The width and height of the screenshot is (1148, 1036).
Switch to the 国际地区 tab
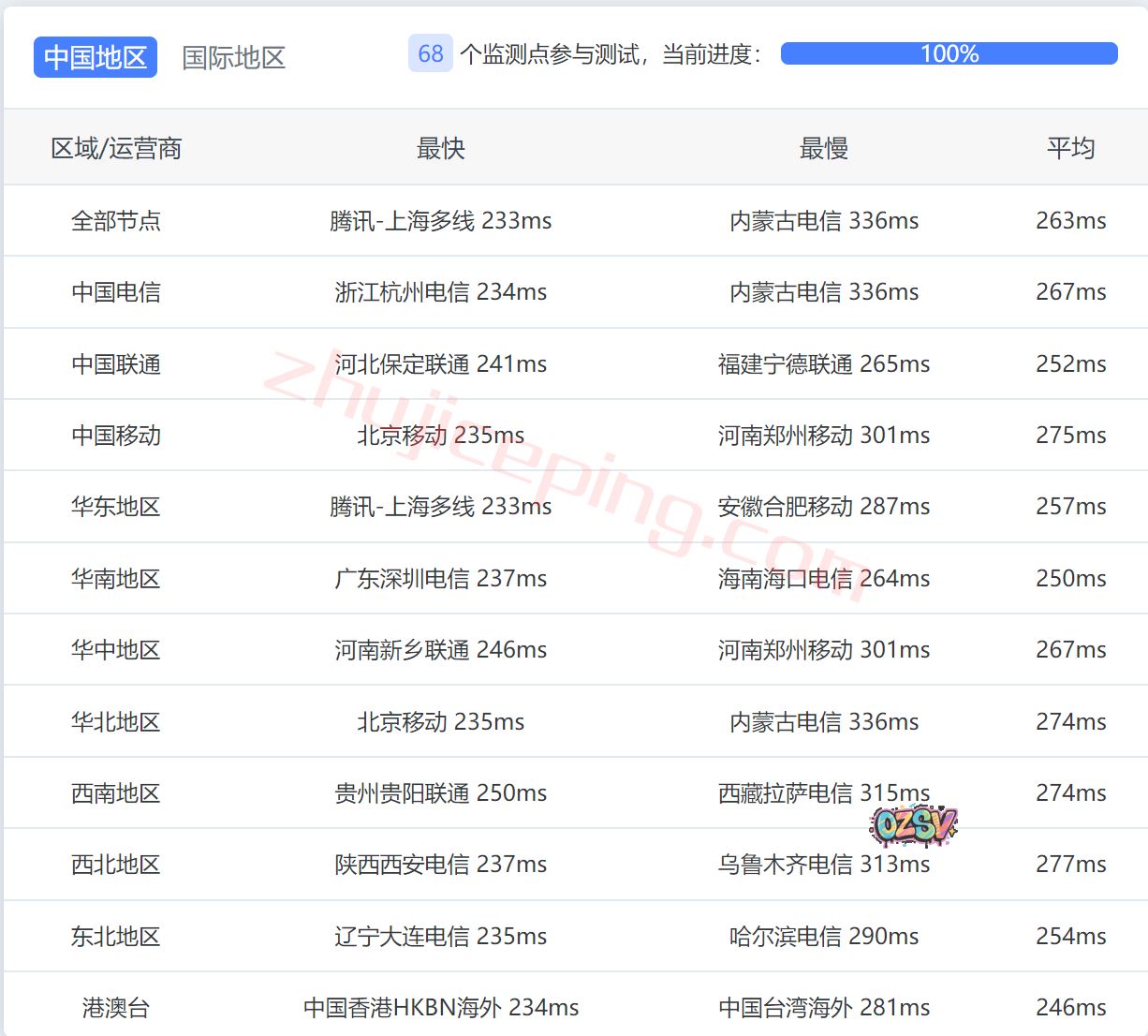tap(233, 57)
